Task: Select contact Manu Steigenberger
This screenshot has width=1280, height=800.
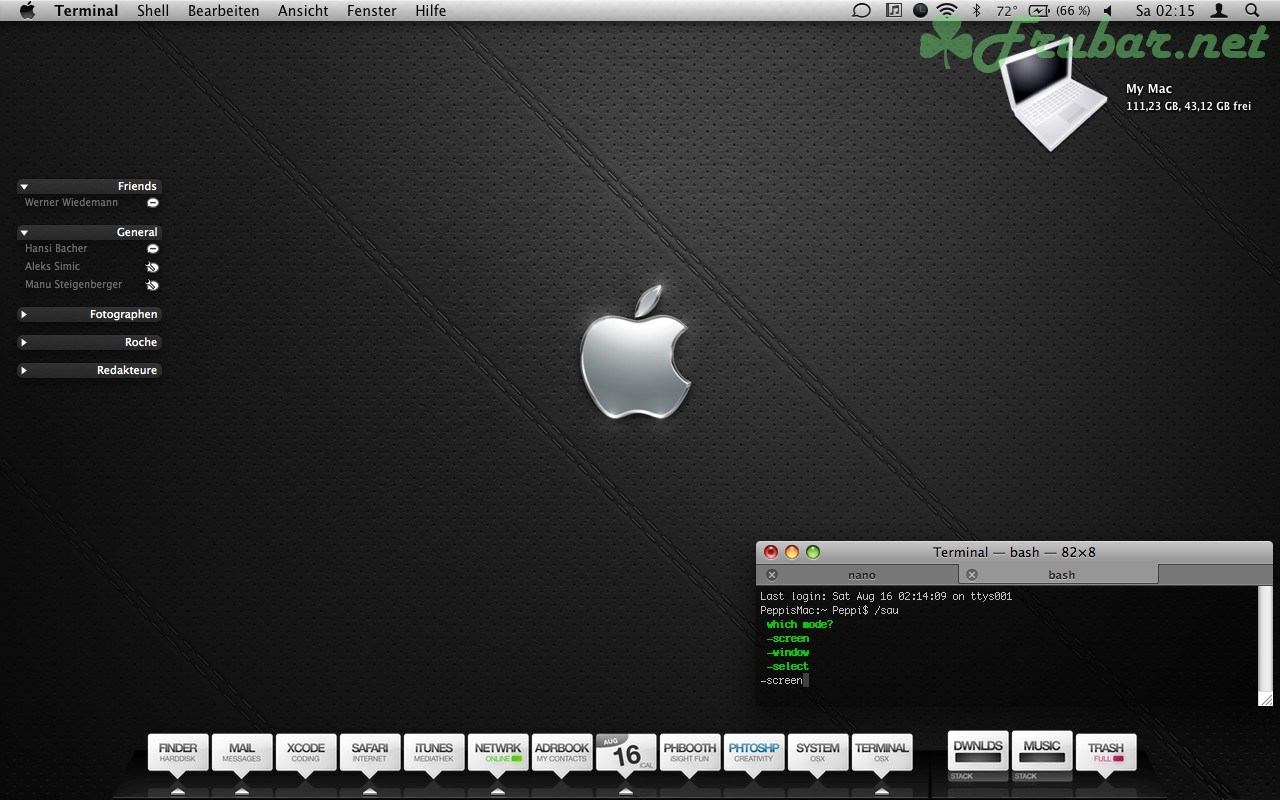Action: [73, 285]
